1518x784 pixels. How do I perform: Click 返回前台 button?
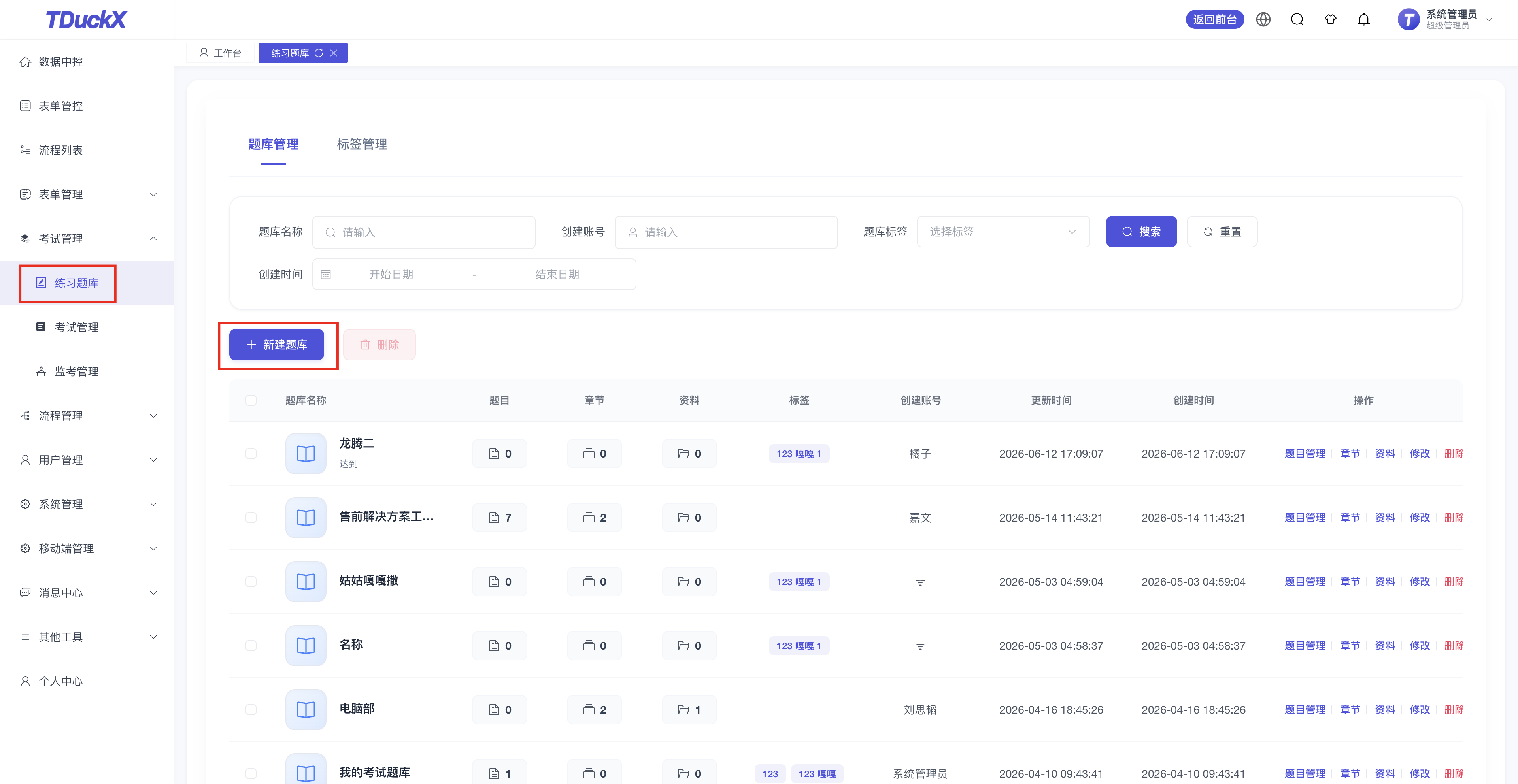click(1214, 19)
